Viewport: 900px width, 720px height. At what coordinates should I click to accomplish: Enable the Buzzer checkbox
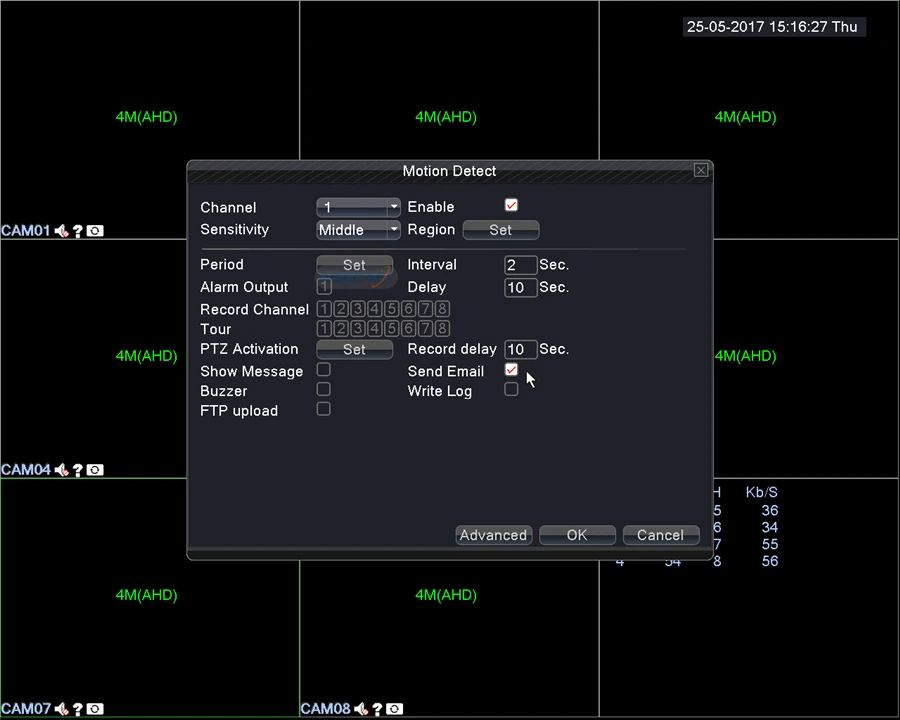(x=323, y=390)
